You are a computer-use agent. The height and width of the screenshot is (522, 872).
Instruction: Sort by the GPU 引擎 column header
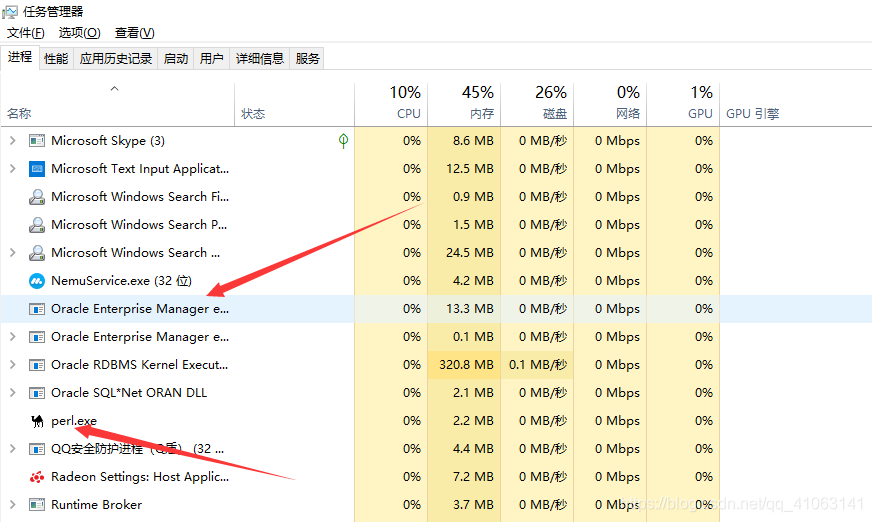pos(795,105)
